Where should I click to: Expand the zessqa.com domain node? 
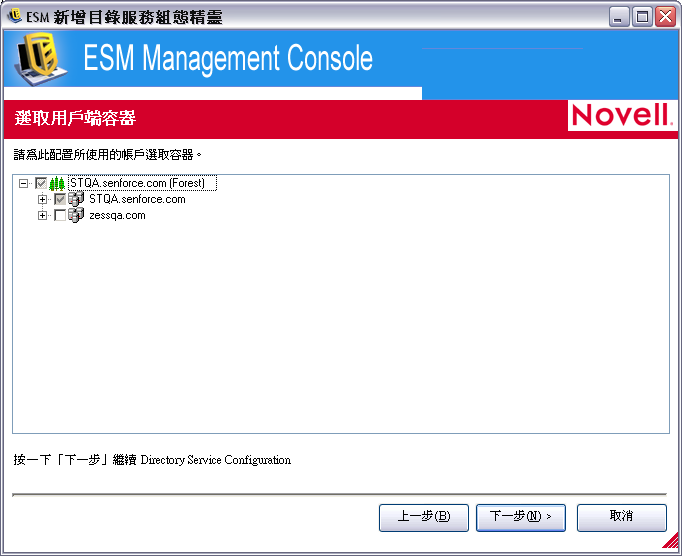[x=42, y=215]
